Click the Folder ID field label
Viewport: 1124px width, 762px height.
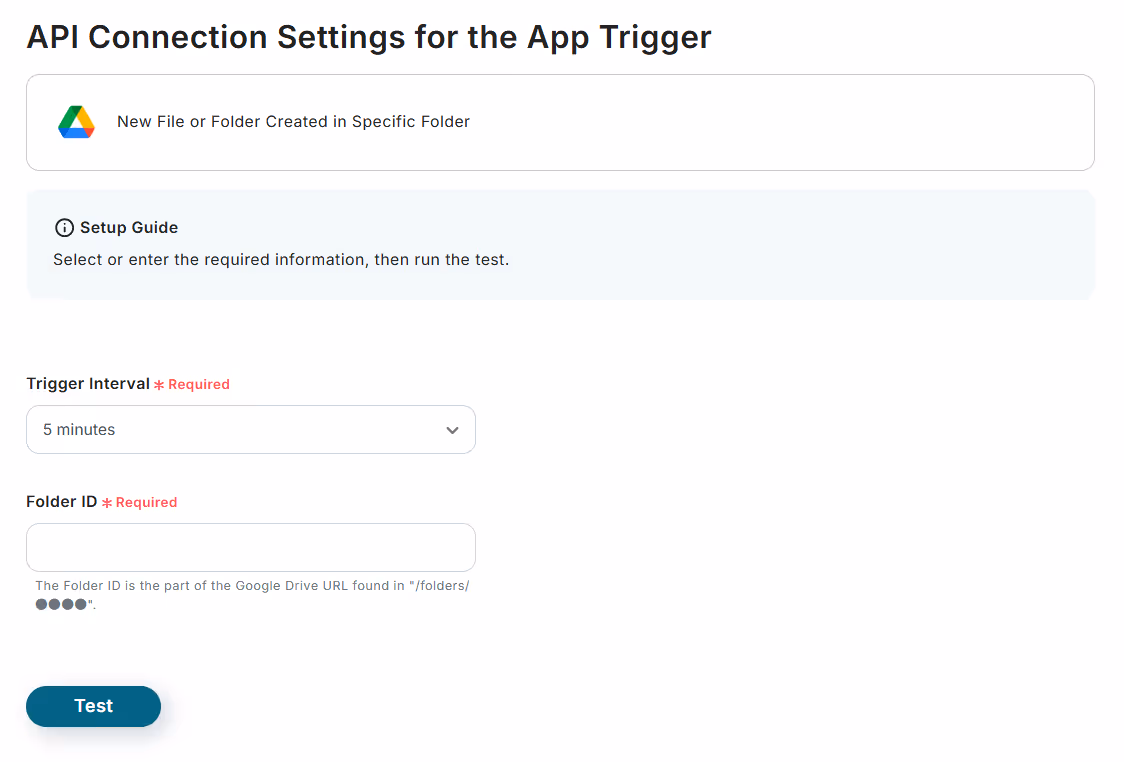[x=62, y=502]
